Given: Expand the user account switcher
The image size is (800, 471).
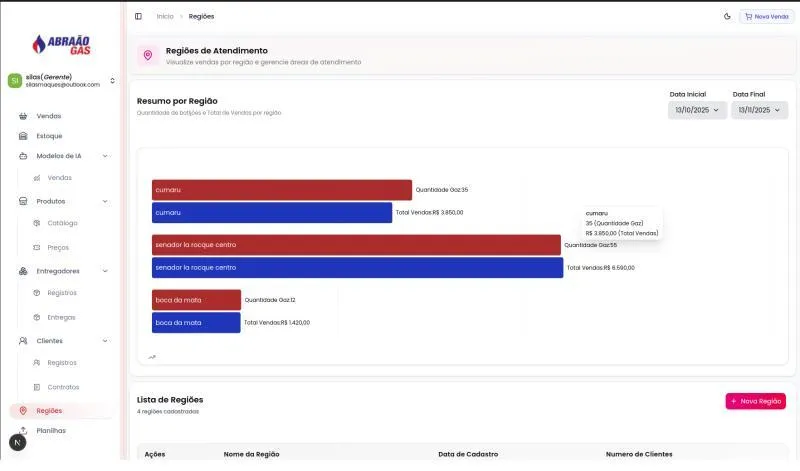Looking at the screenshot, I should (112, 81).
